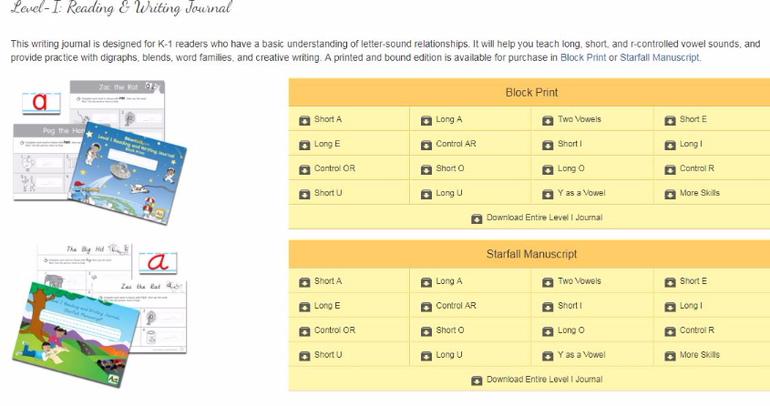Open Block Print Long E worksheet
The width and height of the screenshot is (770, 406).
[327, 144]
